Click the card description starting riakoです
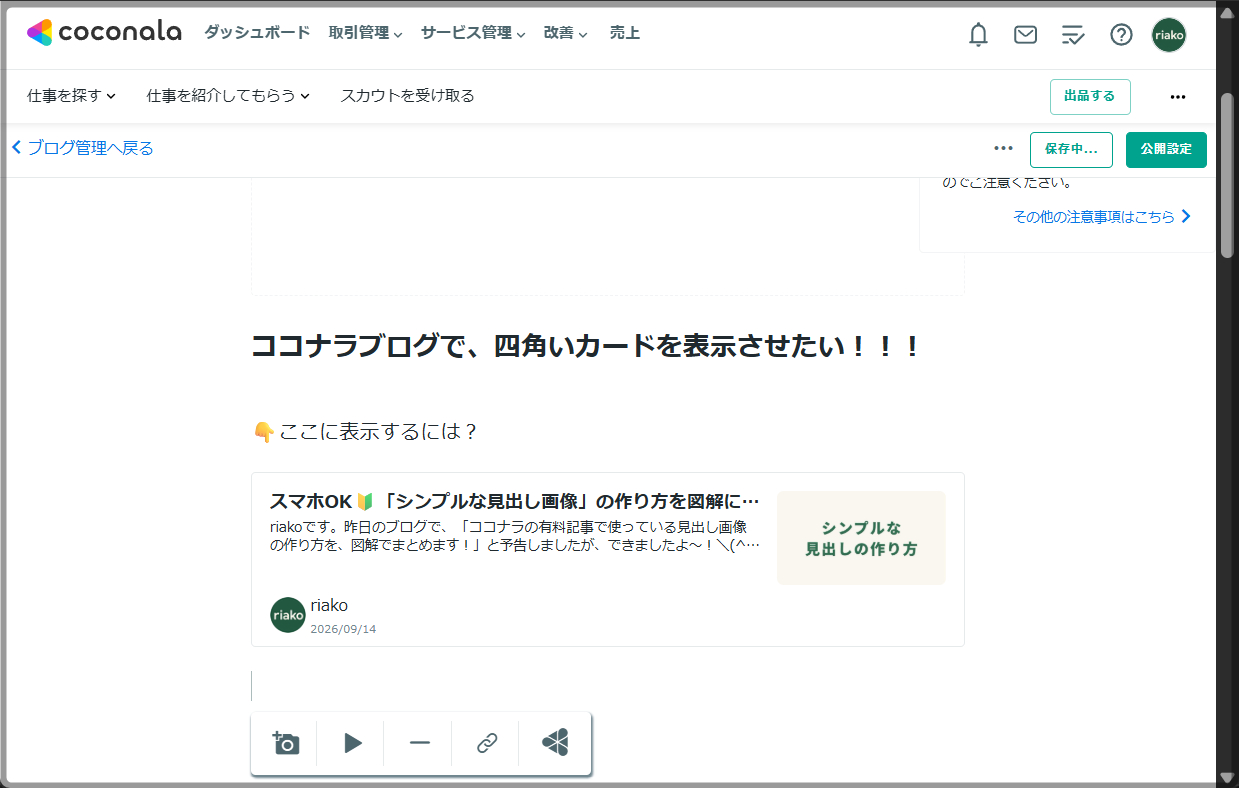This screenshot has height=788, width=1239. (x=514, y=536)
